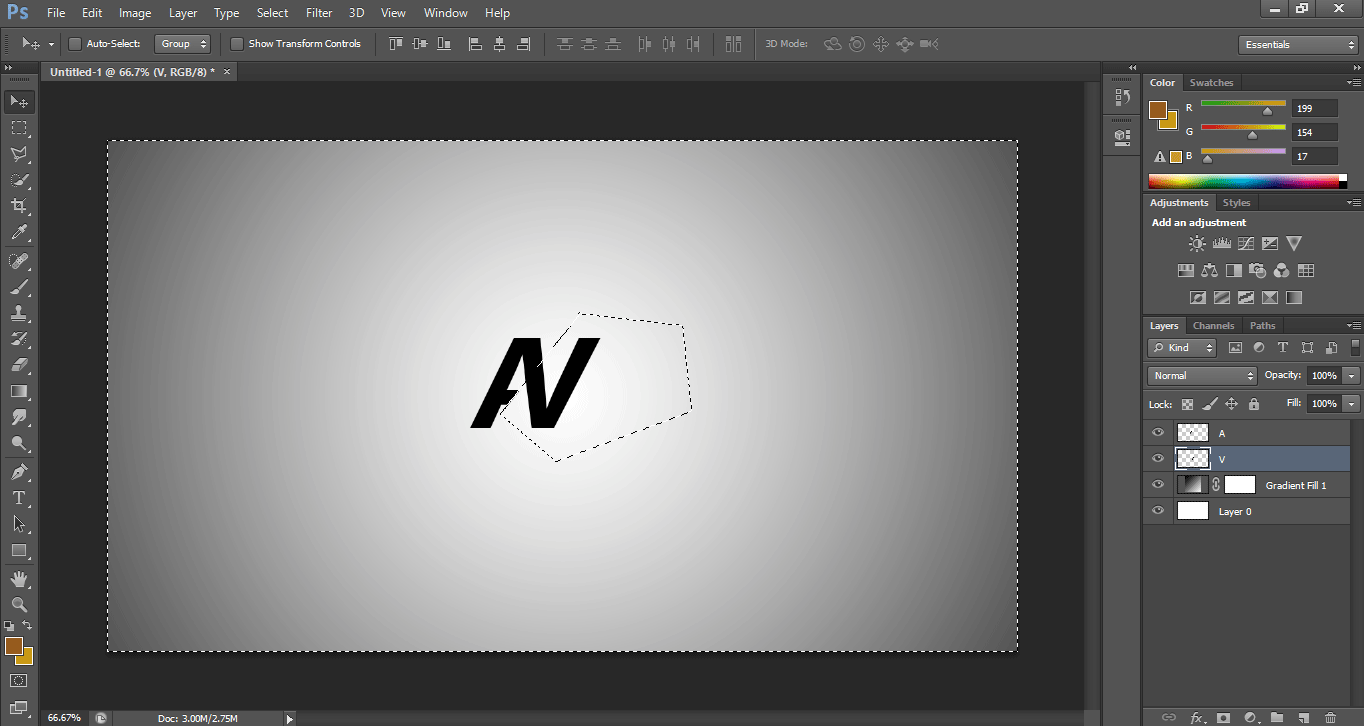Hide the Gradient Fill 1 layer
The image size is (1364, 726).
[x=1157, y=484]
